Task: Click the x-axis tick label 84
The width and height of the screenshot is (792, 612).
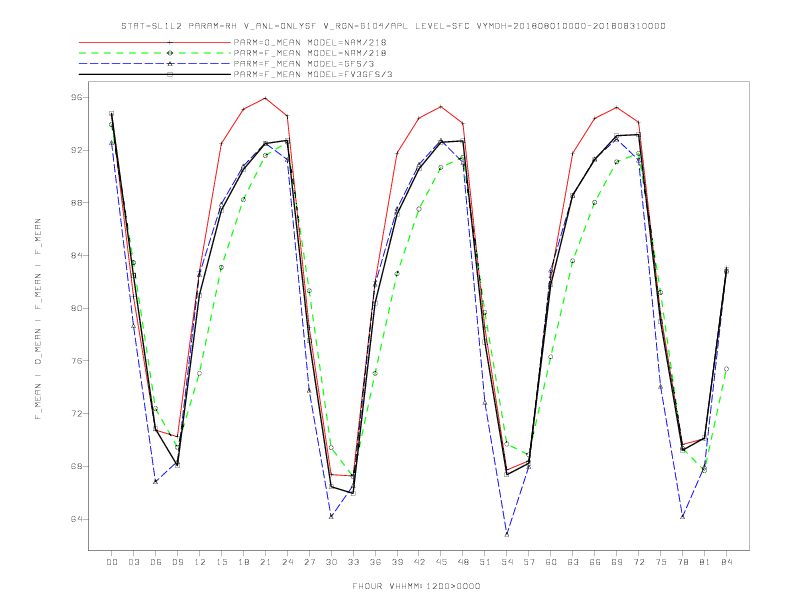Action: [x=726, y=562]
